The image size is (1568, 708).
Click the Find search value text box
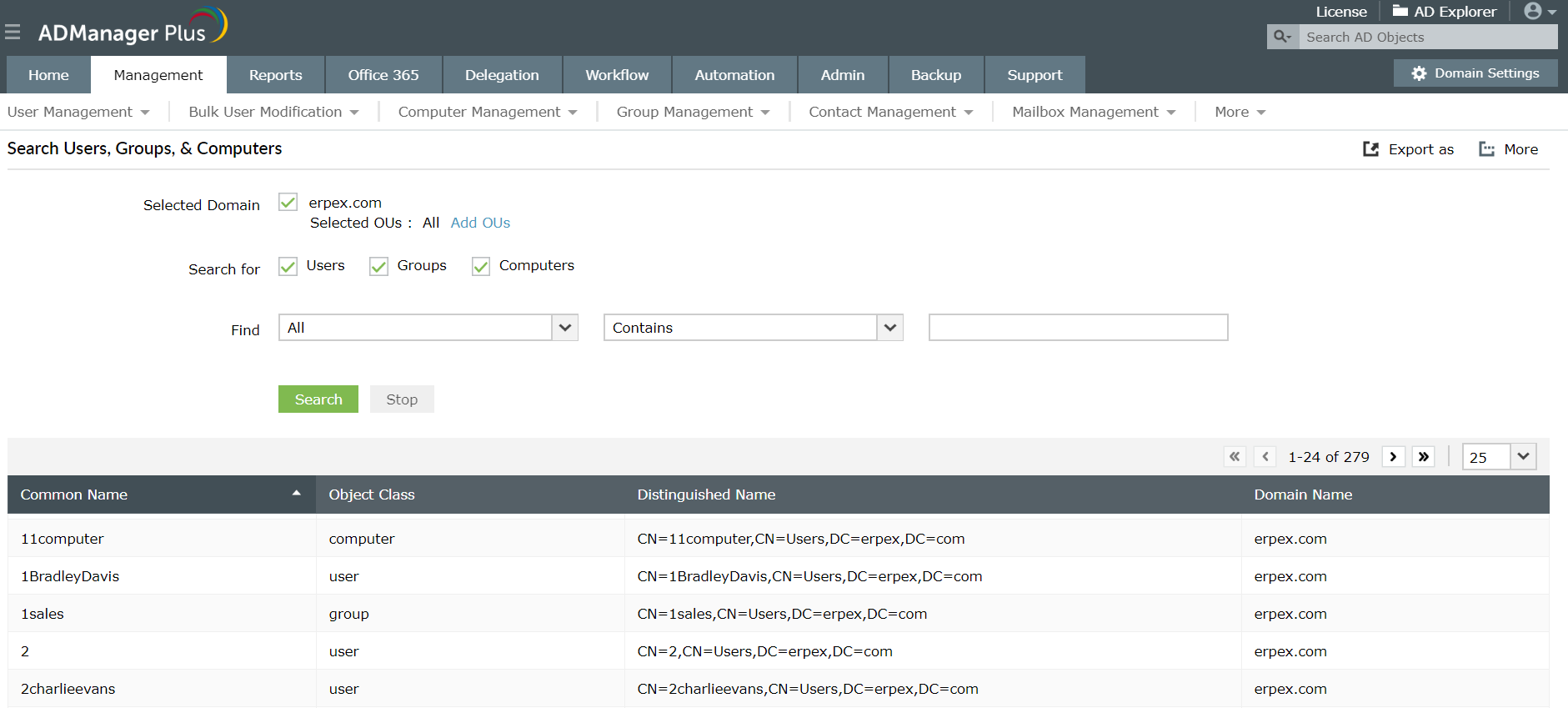coord(1078,328)
